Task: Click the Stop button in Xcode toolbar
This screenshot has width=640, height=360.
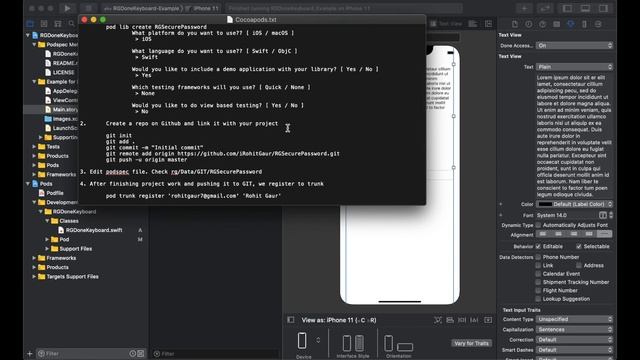Action: [89, 8]
